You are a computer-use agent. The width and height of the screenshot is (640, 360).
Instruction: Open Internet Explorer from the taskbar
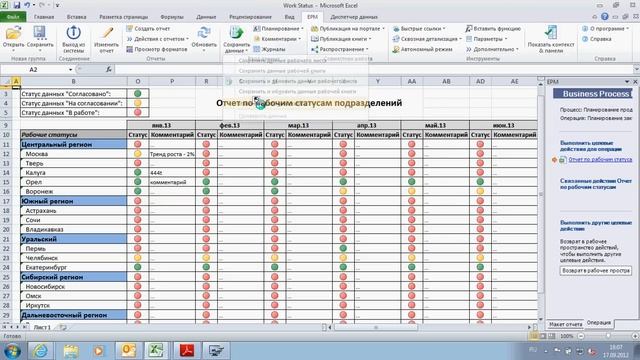coord(40,351)
